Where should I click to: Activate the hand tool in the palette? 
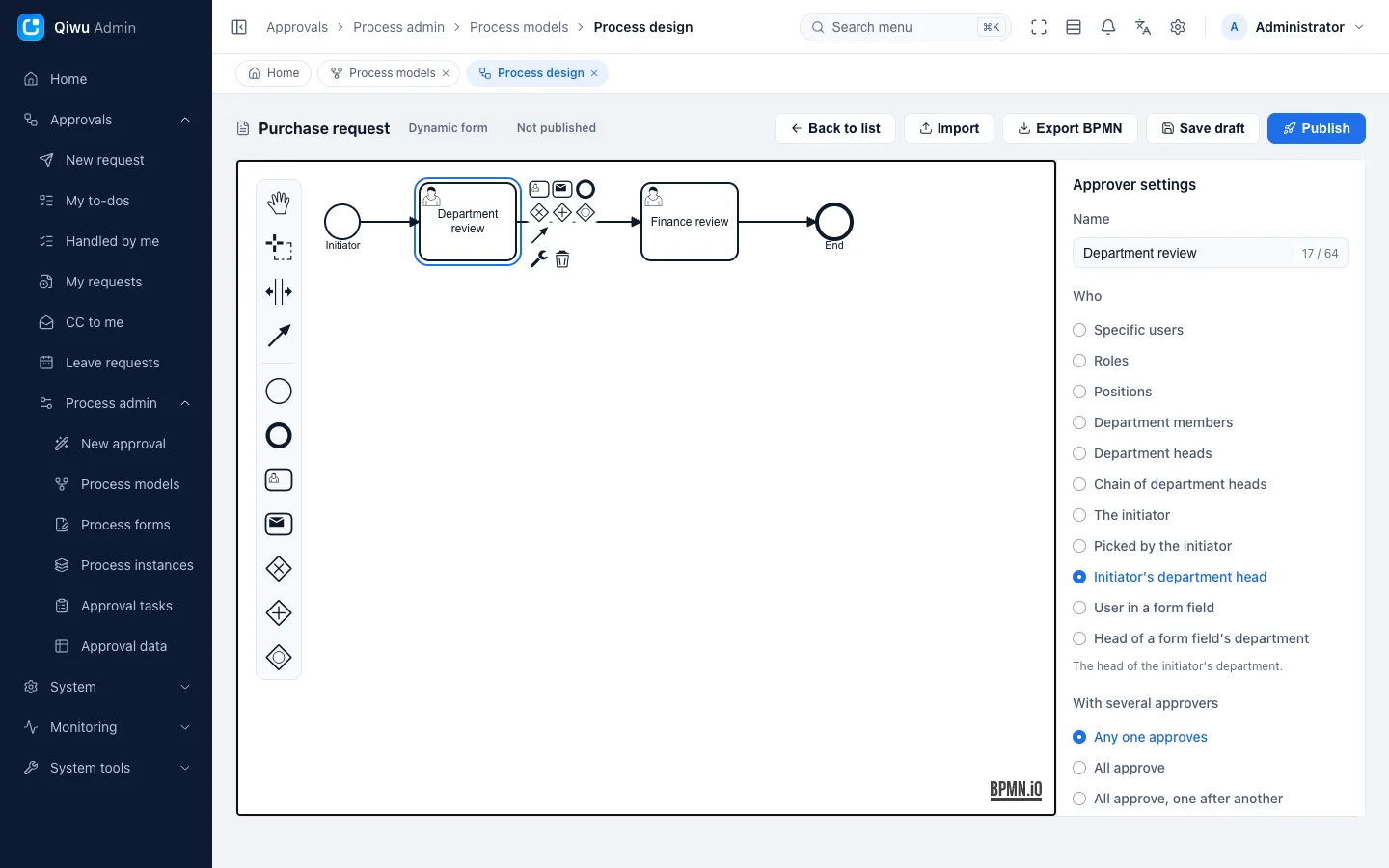279,203
